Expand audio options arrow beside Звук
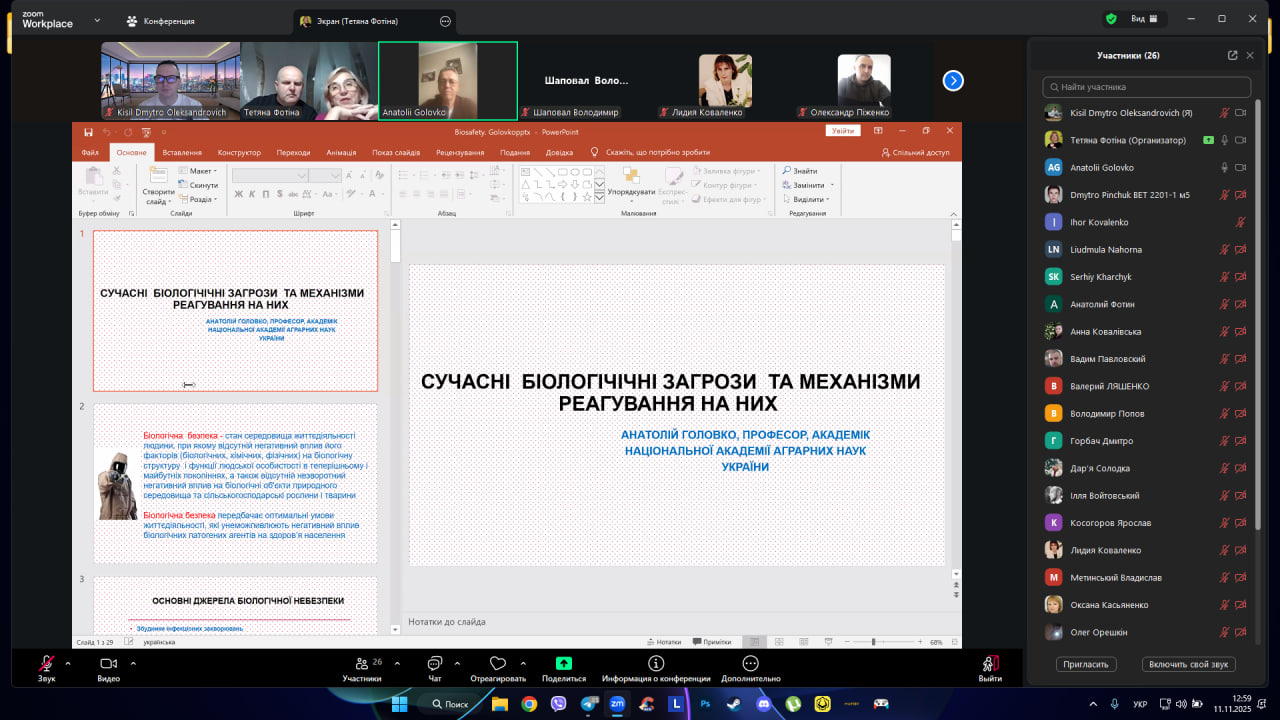Viewport: 1280px width, 720px height. 68,663
